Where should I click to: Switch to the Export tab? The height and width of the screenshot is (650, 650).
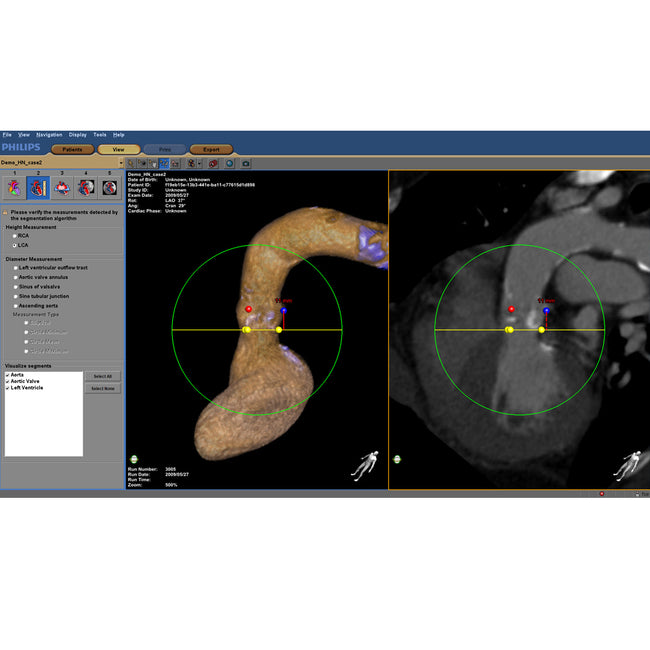[x=211, y=149]
